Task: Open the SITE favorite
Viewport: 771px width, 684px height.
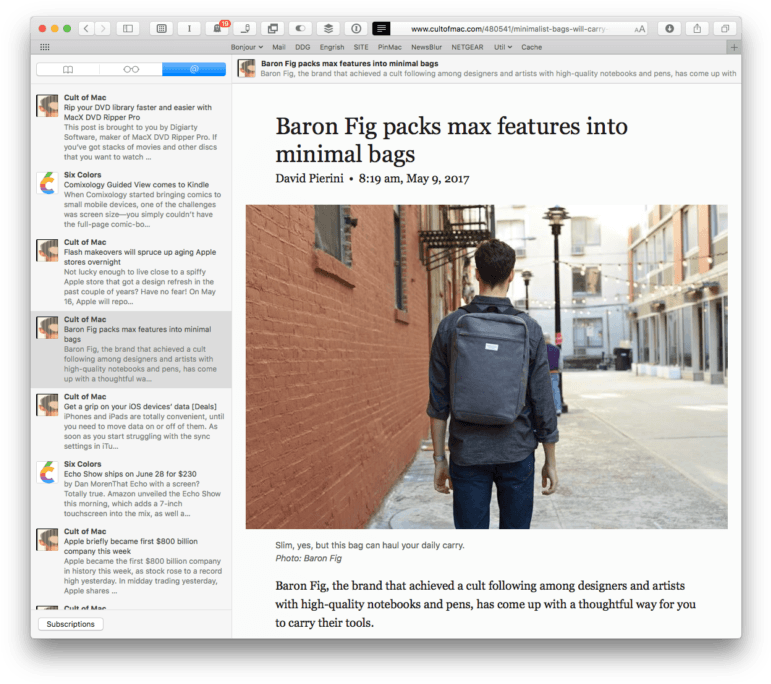Action: point(361,47)
